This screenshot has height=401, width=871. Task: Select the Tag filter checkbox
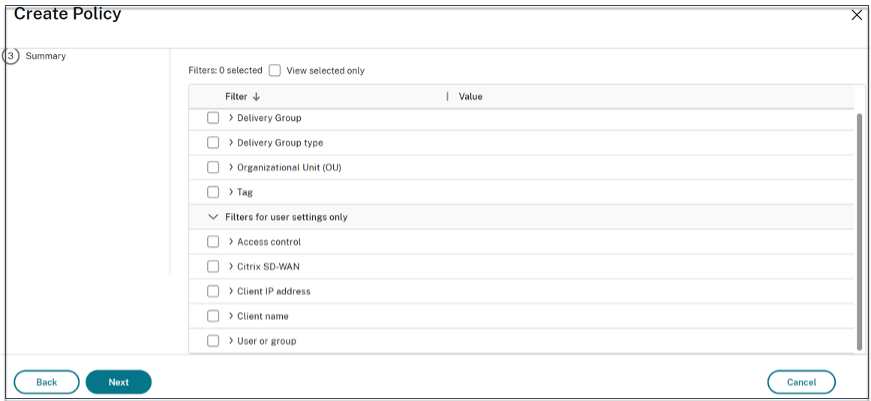(x=213, y=192)
